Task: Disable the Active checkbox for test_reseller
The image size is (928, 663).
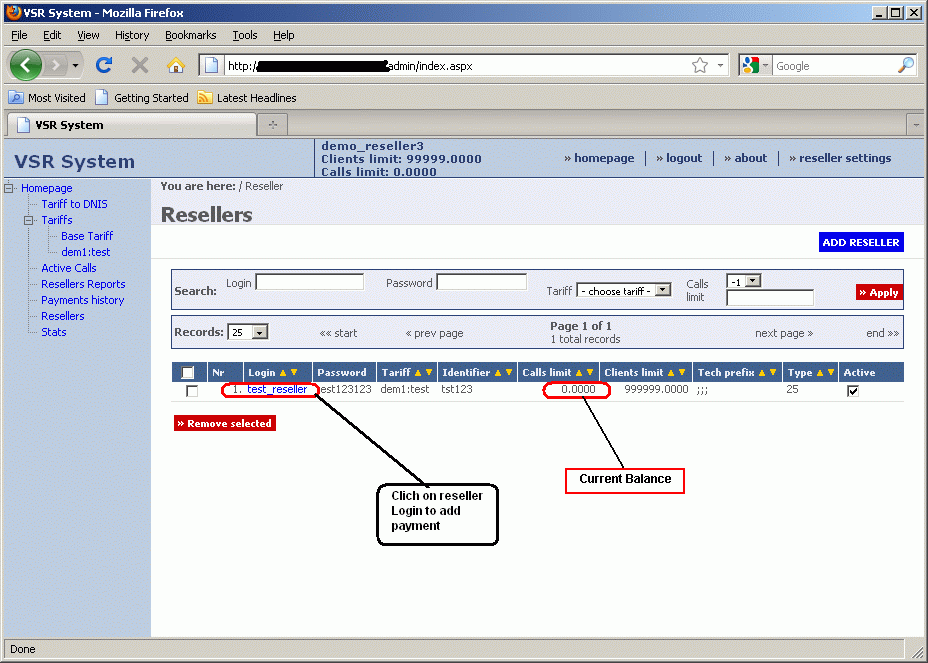Action: coord(853,391)
